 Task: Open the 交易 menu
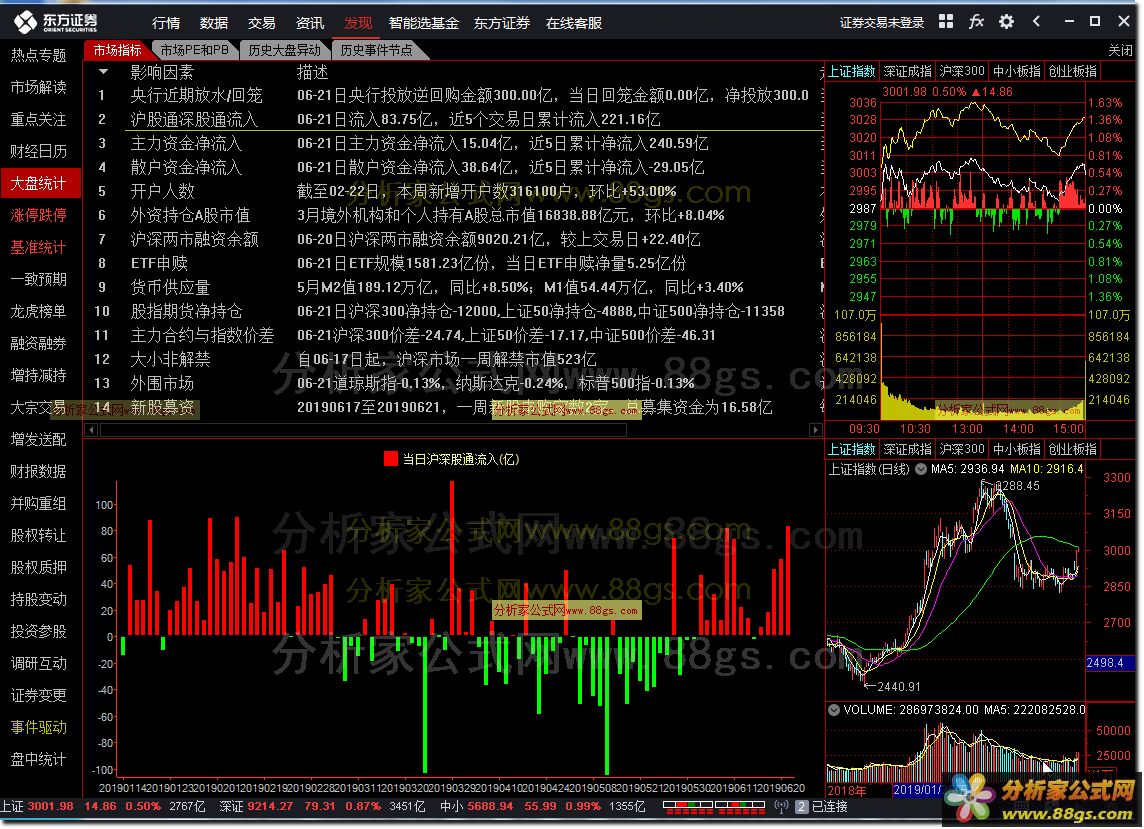[x=261, y=23]
